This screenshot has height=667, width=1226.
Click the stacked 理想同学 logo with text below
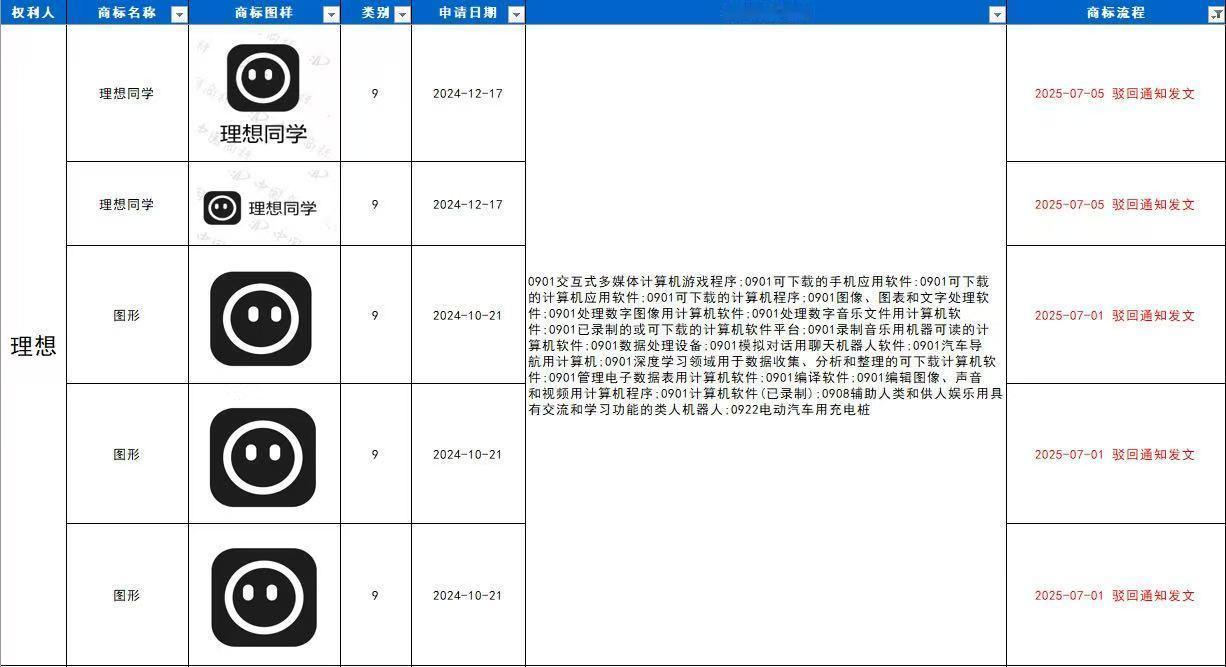click(x=263, y=94)
